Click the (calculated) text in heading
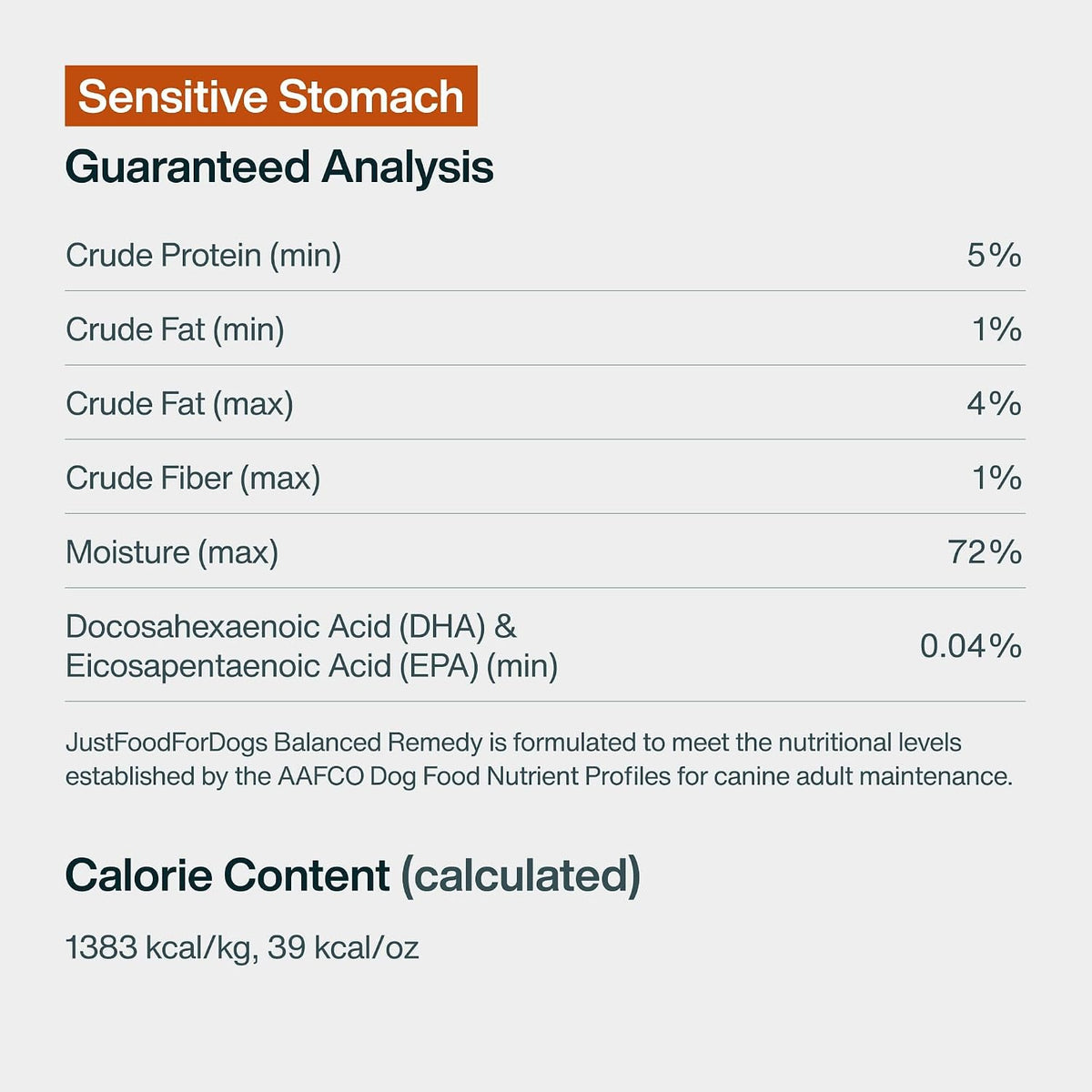 pyautogui.click(x=521, y=875)
